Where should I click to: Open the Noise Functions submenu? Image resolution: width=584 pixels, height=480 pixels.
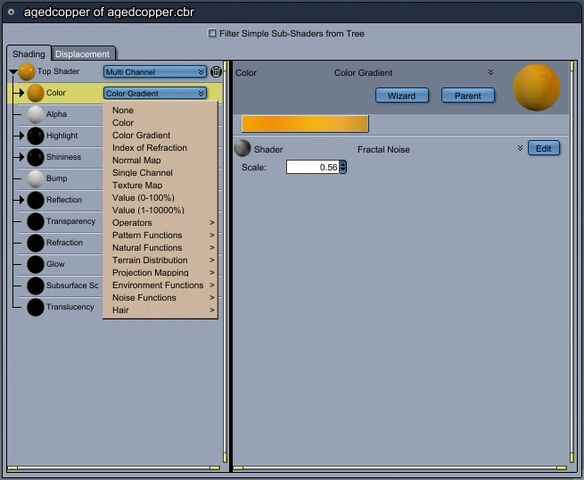pyautogui.click(x=160, y=298)
